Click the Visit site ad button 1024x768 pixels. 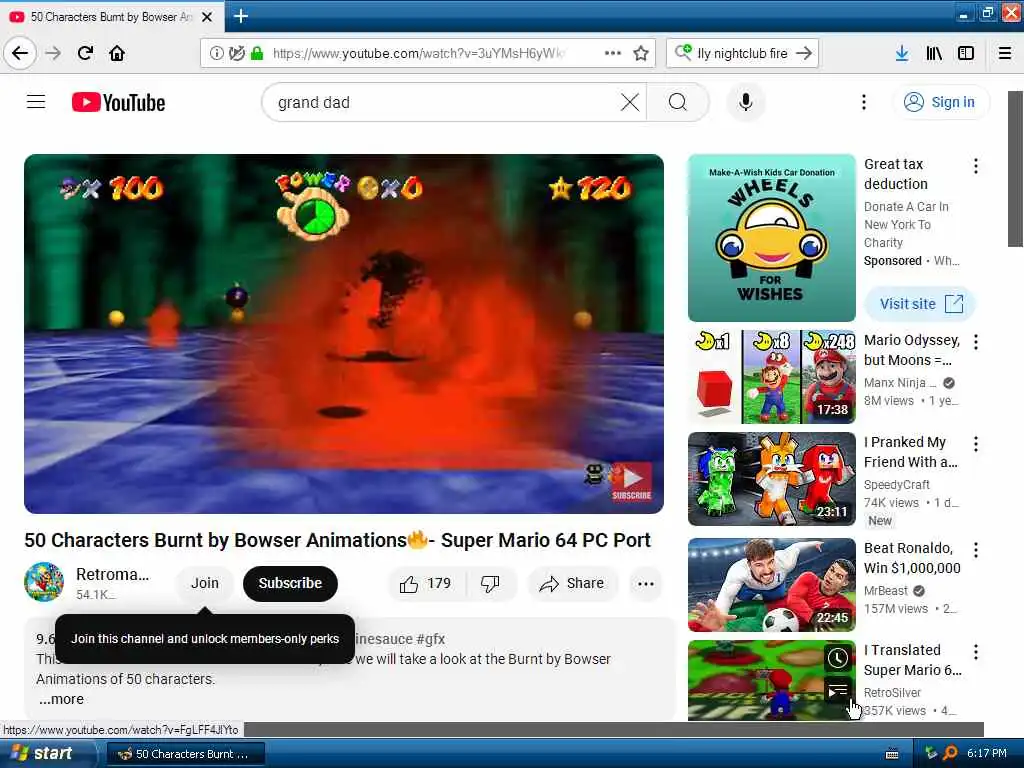pyautogui.click(x=920, y=304)
